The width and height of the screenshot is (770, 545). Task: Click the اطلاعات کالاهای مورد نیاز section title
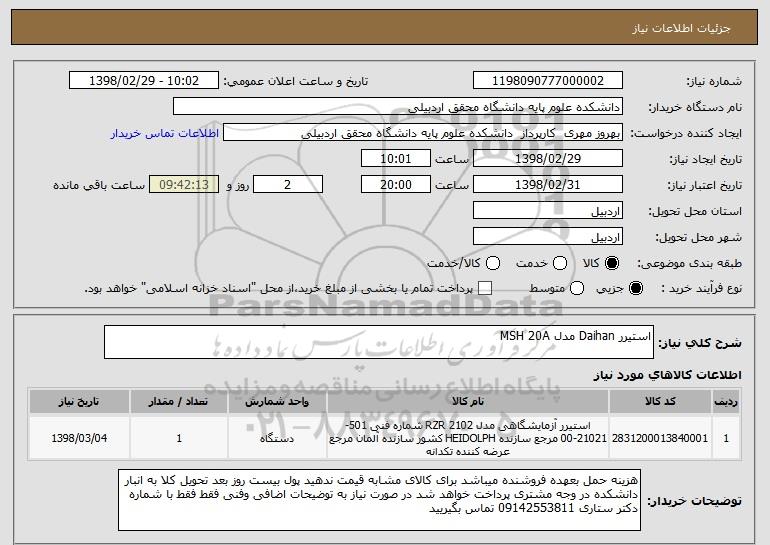667,375
